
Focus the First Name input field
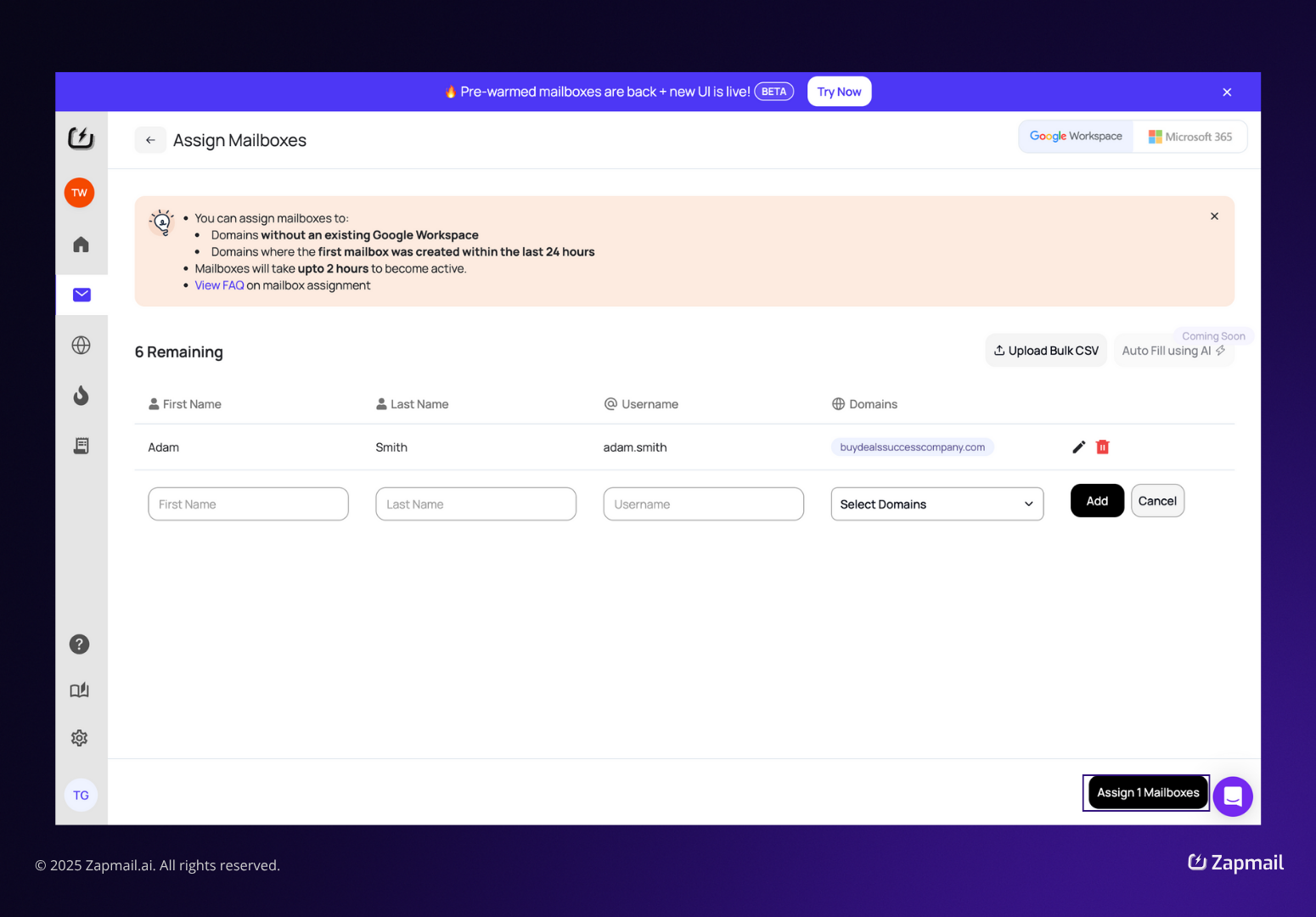coord(248,504)
